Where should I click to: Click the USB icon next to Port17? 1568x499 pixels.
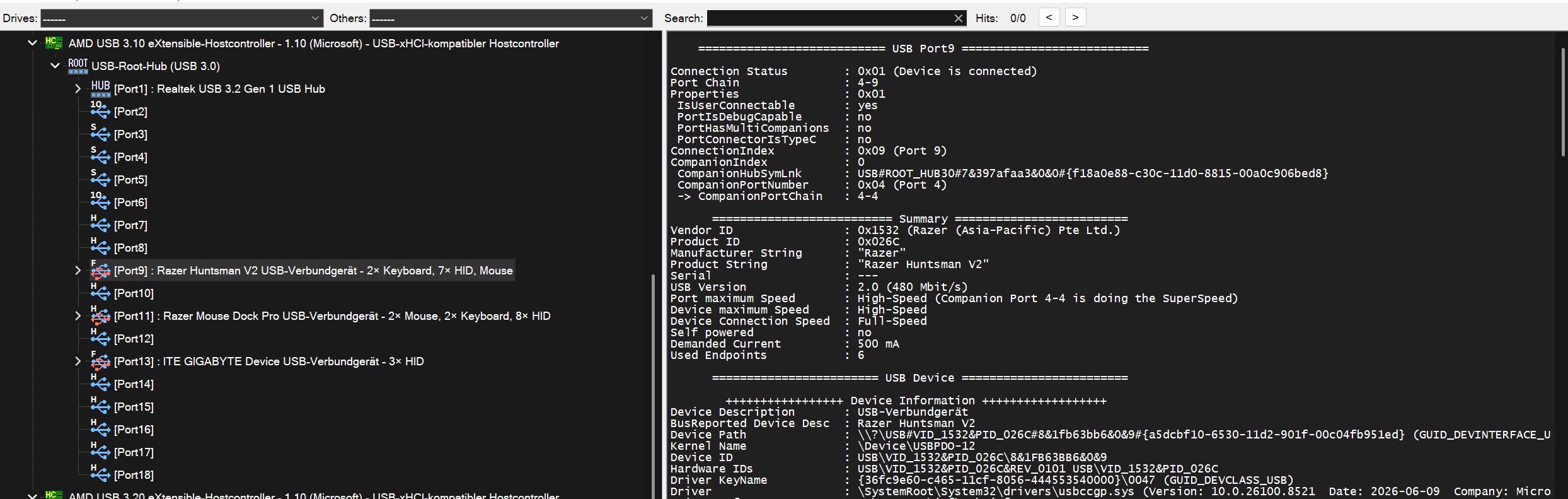(x=100, y=452)
